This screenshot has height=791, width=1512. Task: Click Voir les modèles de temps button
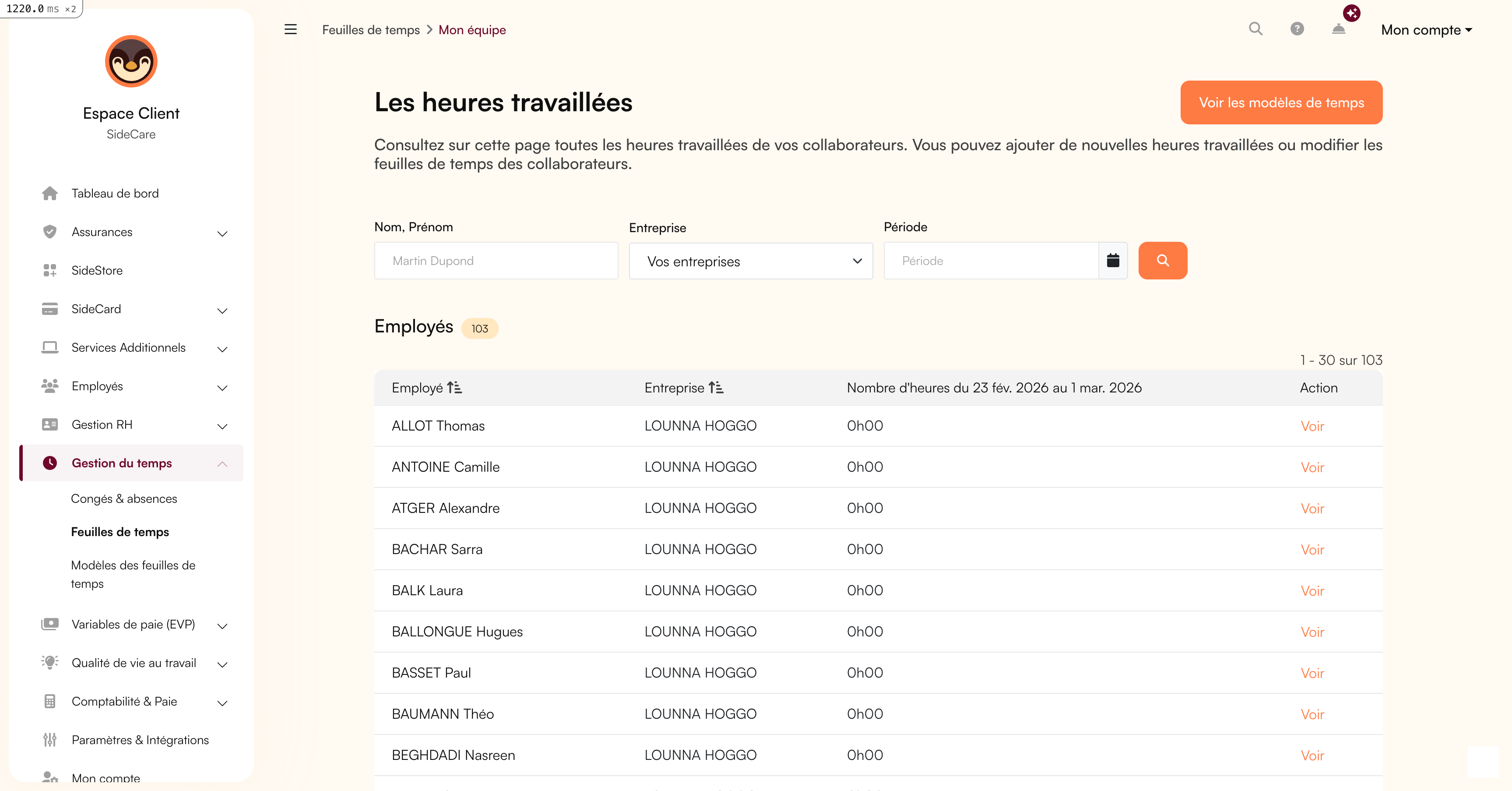pos(1281,103)
